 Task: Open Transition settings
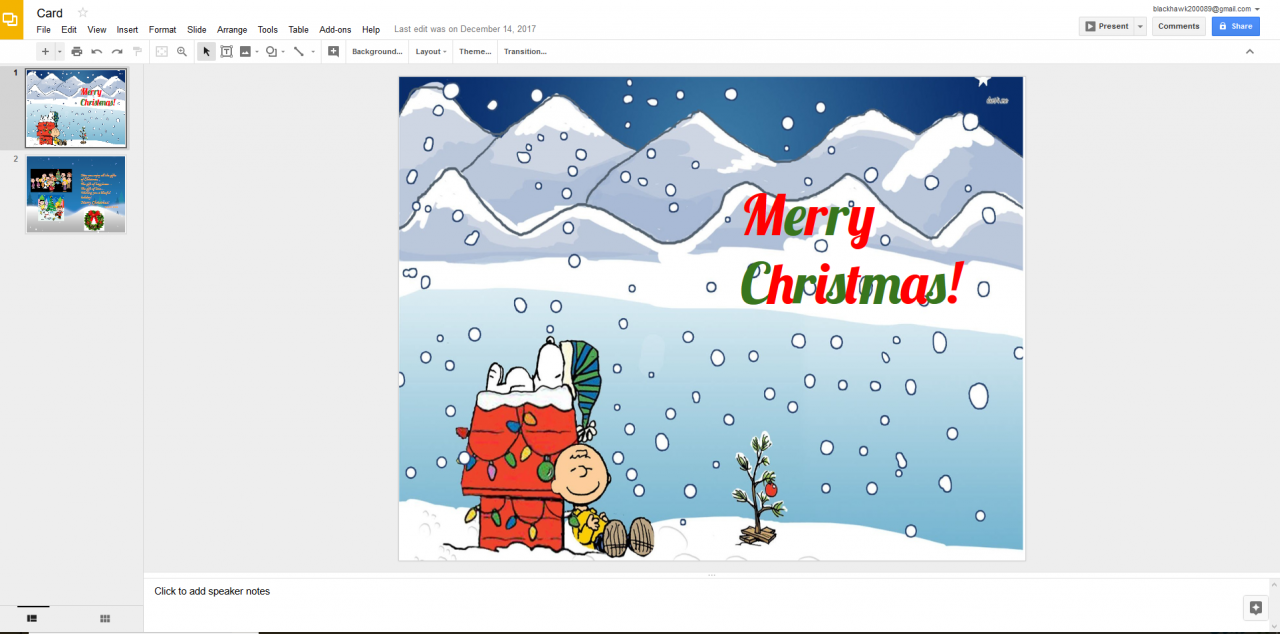point(525,51)
